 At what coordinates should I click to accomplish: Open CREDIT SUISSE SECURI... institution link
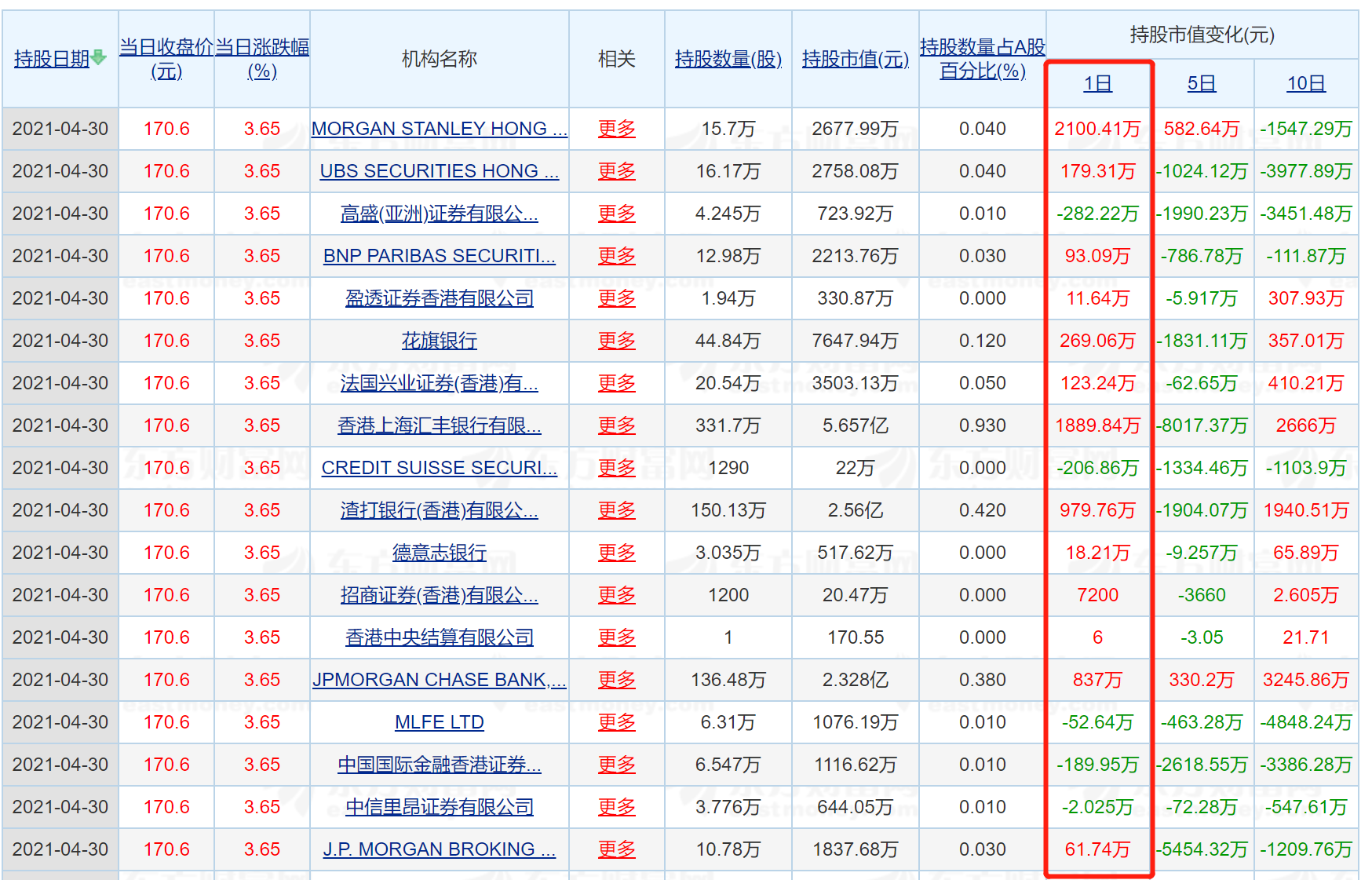[440, 468]
